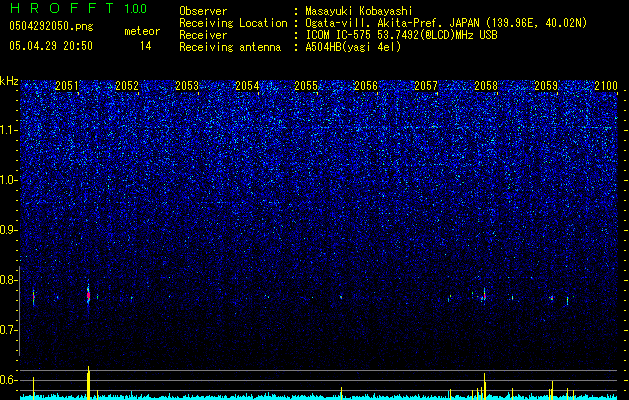
Task: Click the 2058 time marker
Action: (486, 86)
